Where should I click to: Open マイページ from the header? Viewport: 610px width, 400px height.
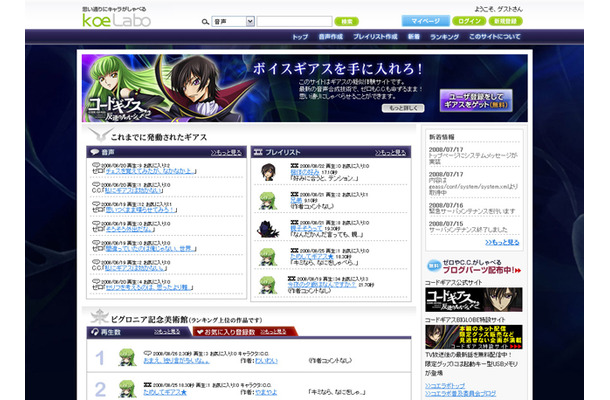[x=426, y=21]
